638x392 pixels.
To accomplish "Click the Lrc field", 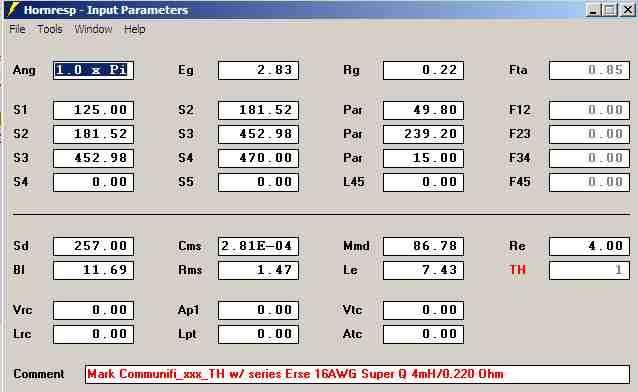I will (x=93, y=334).
